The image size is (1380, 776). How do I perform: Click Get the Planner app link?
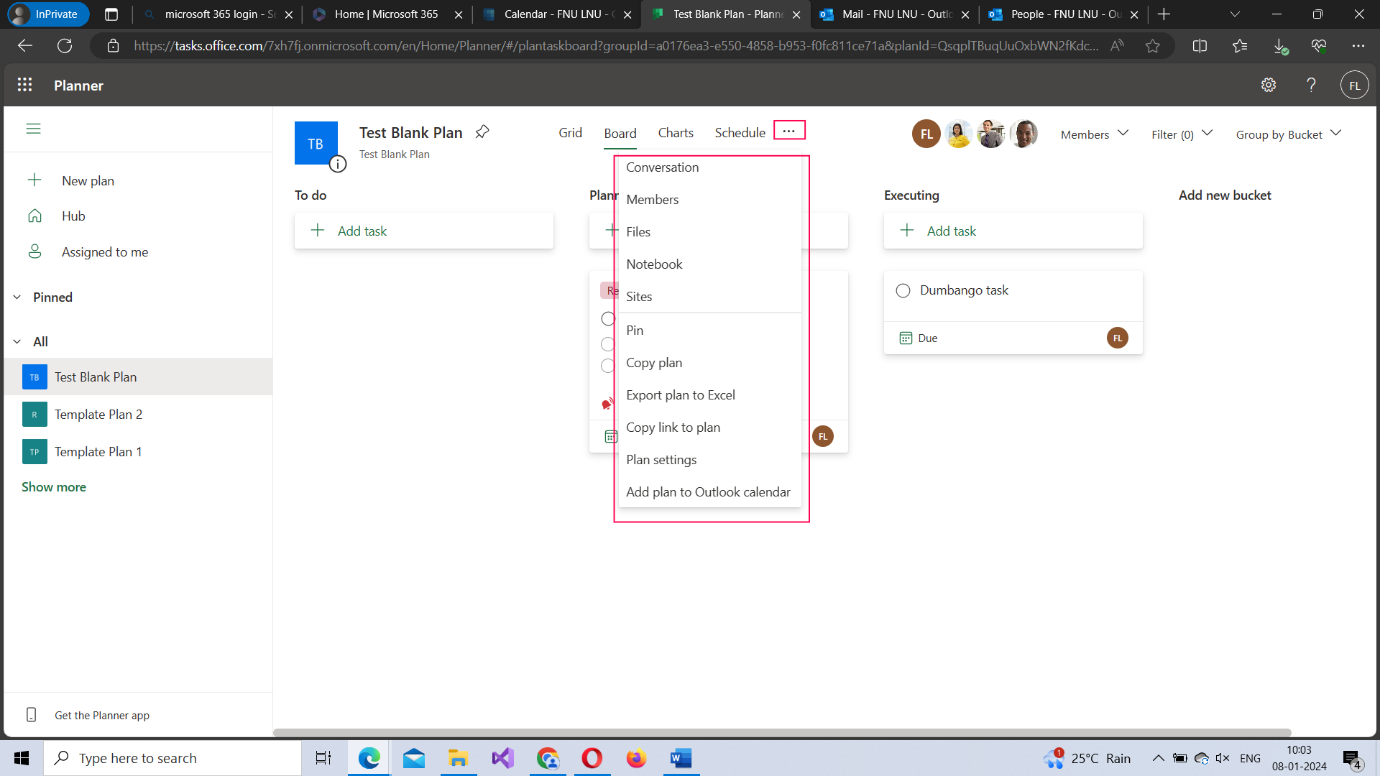102,715
